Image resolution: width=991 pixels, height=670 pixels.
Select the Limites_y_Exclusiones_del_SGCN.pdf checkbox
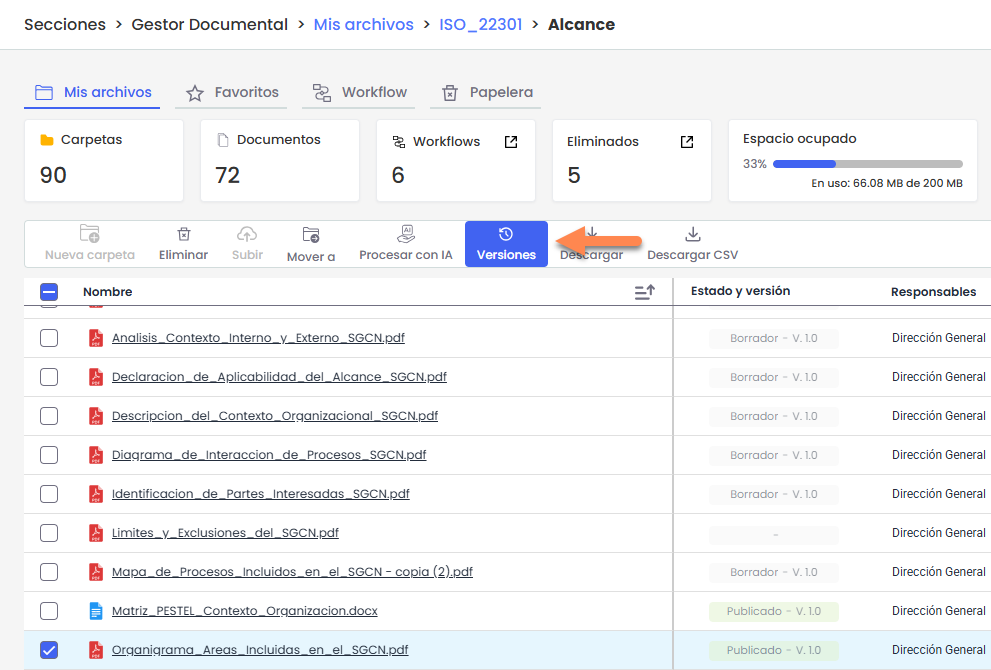click(x=49, y=533)
